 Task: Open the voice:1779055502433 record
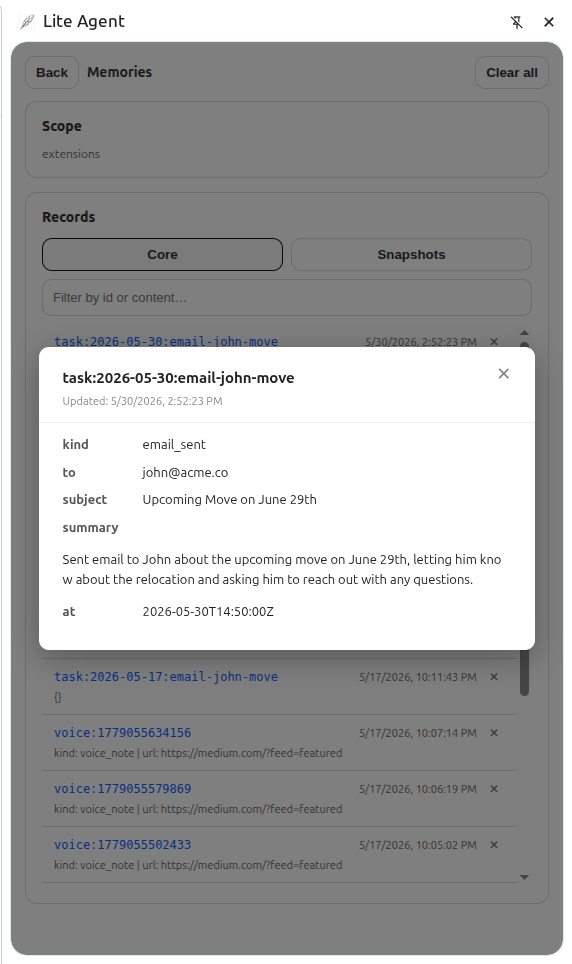[x=122, y=845]
